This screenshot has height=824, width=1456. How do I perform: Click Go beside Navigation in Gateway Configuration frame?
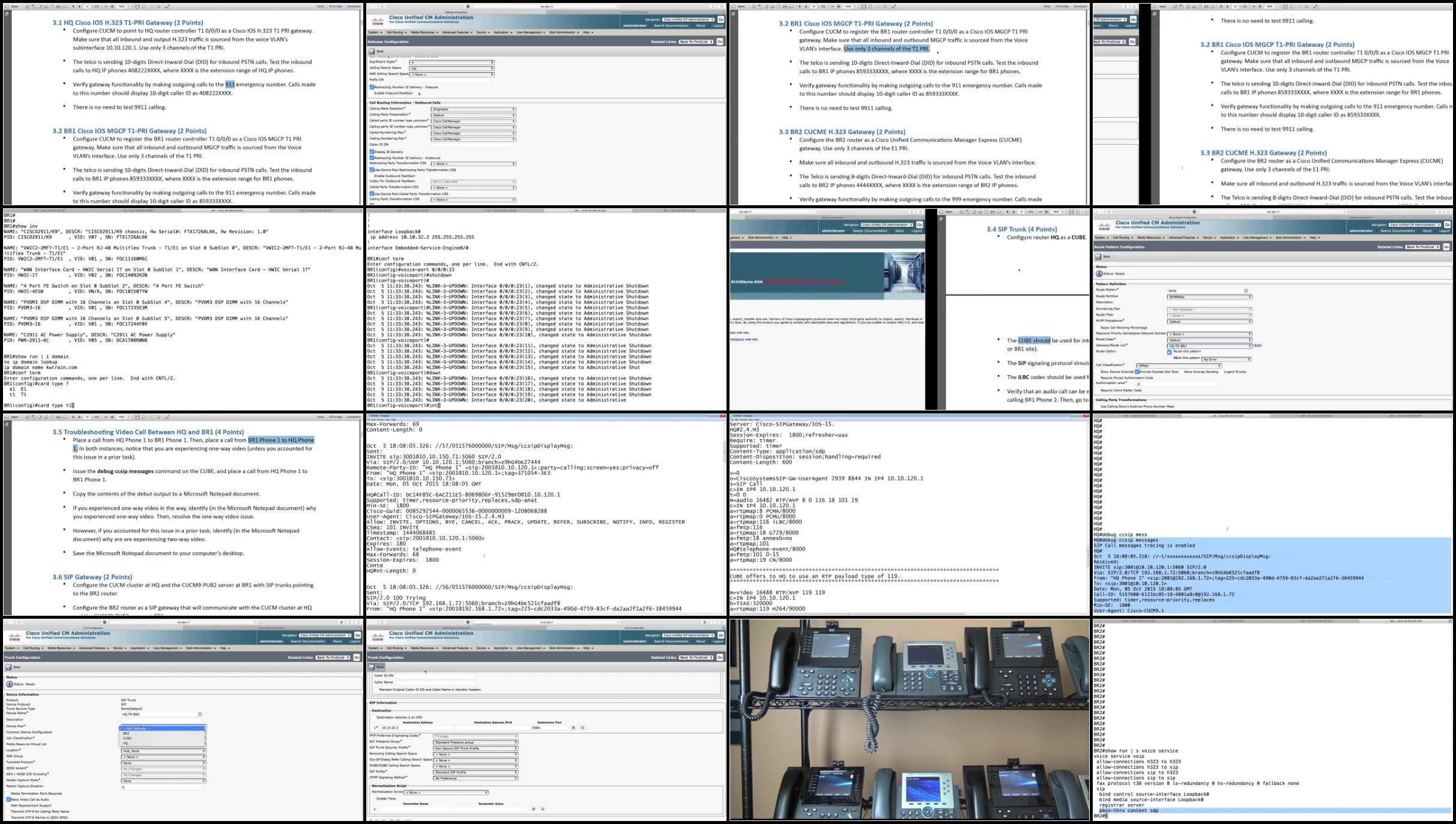pyautogui.click(x=721, y=20)
